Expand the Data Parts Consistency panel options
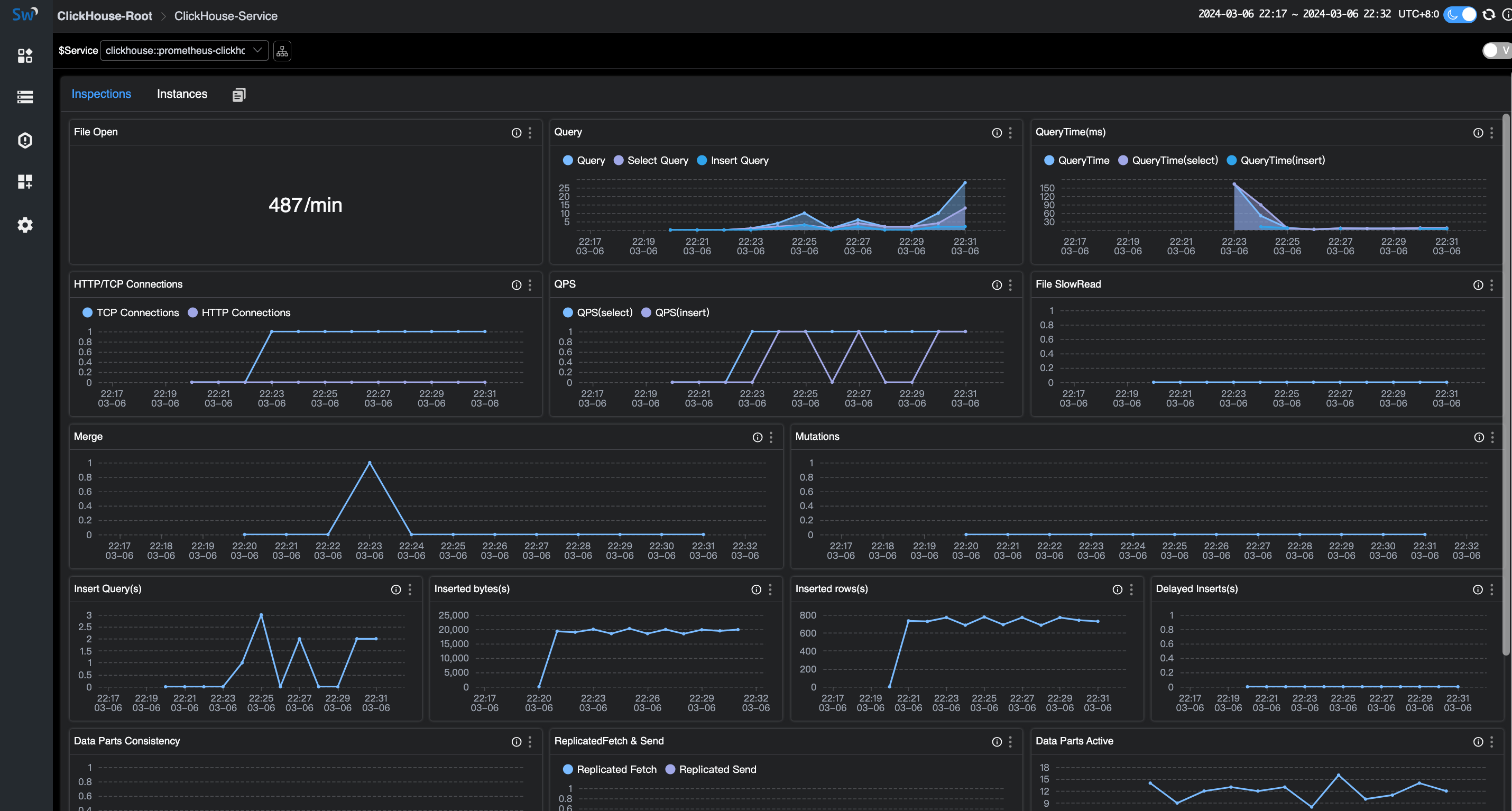 click(531, 741)
